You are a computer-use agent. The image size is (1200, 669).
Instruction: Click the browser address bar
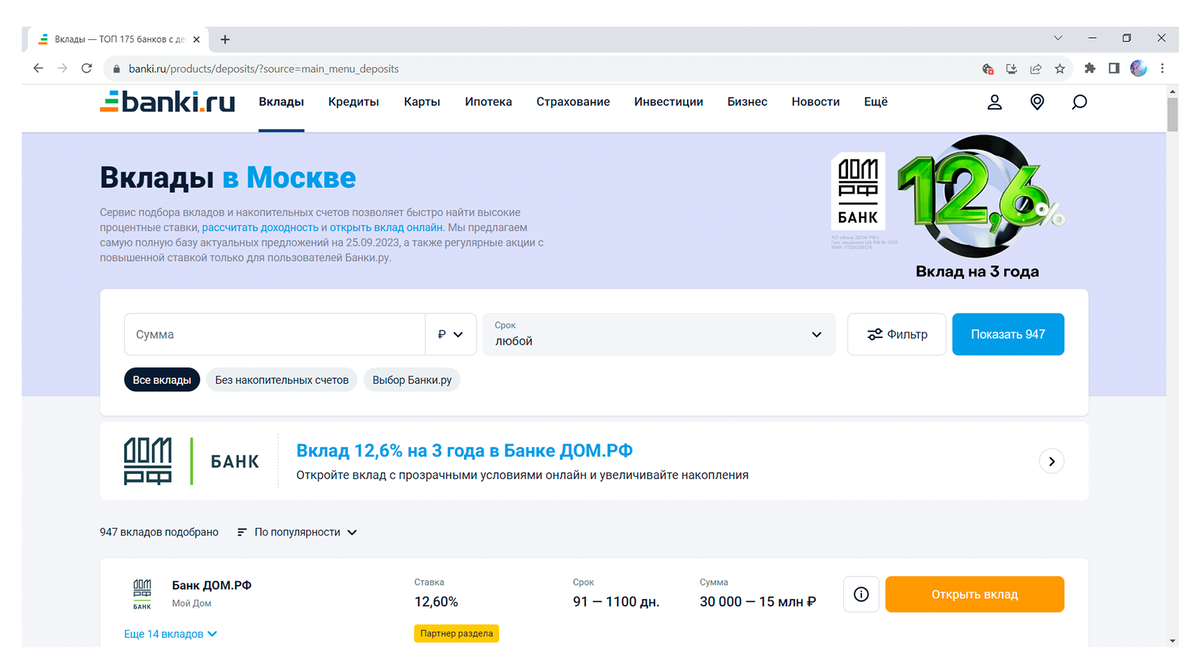pos(540,69)
